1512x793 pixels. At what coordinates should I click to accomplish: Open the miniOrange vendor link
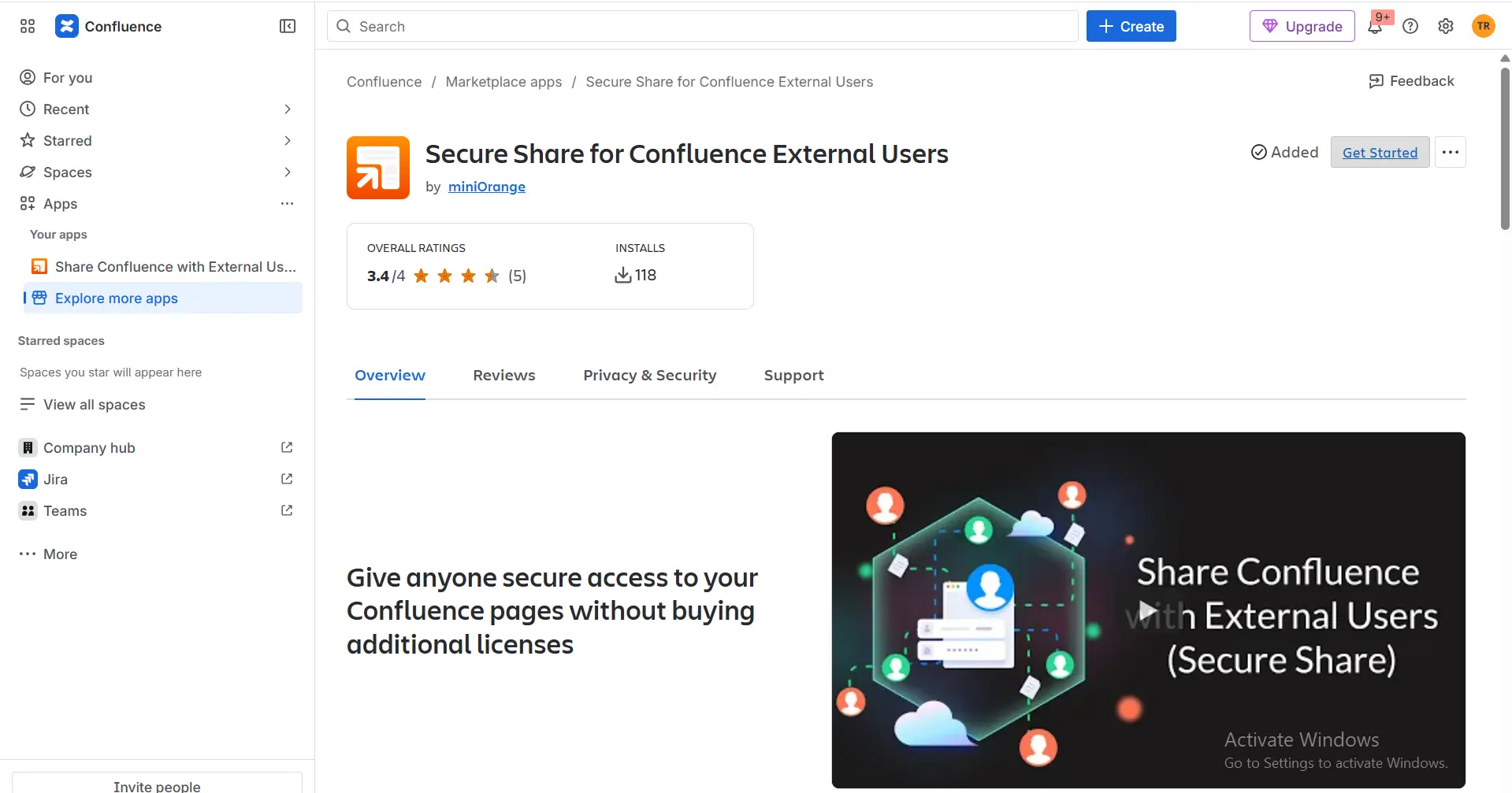486,187
